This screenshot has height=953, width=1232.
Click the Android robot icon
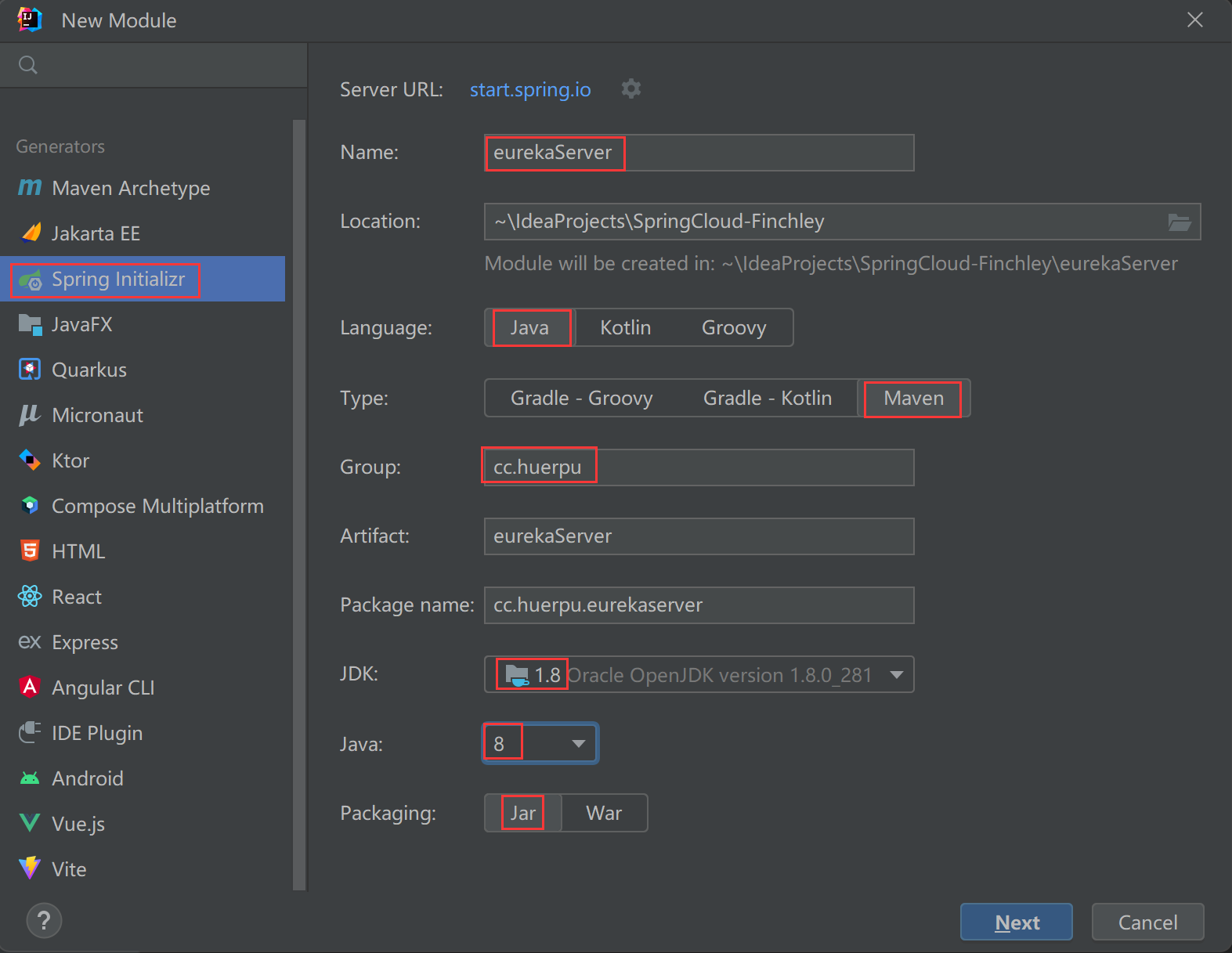coord(30,778)
